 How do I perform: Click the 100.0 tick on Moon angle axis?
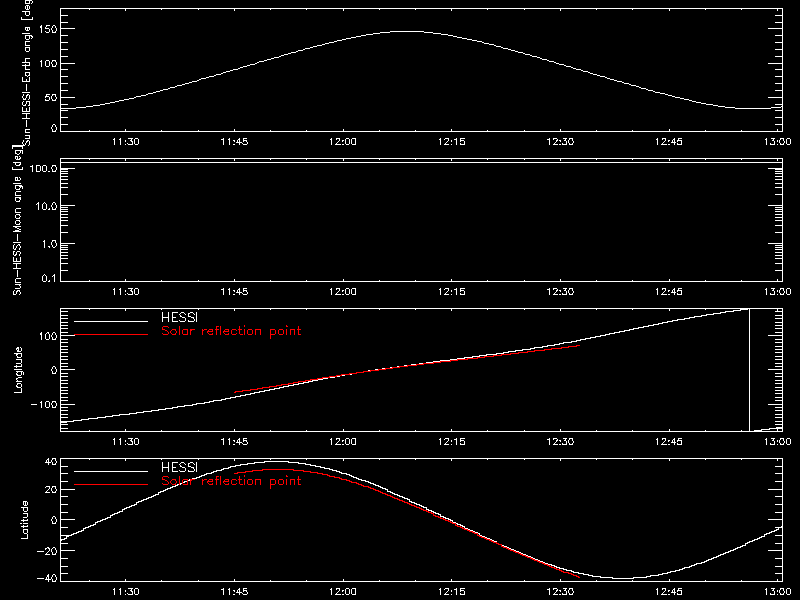click(44, 168)
